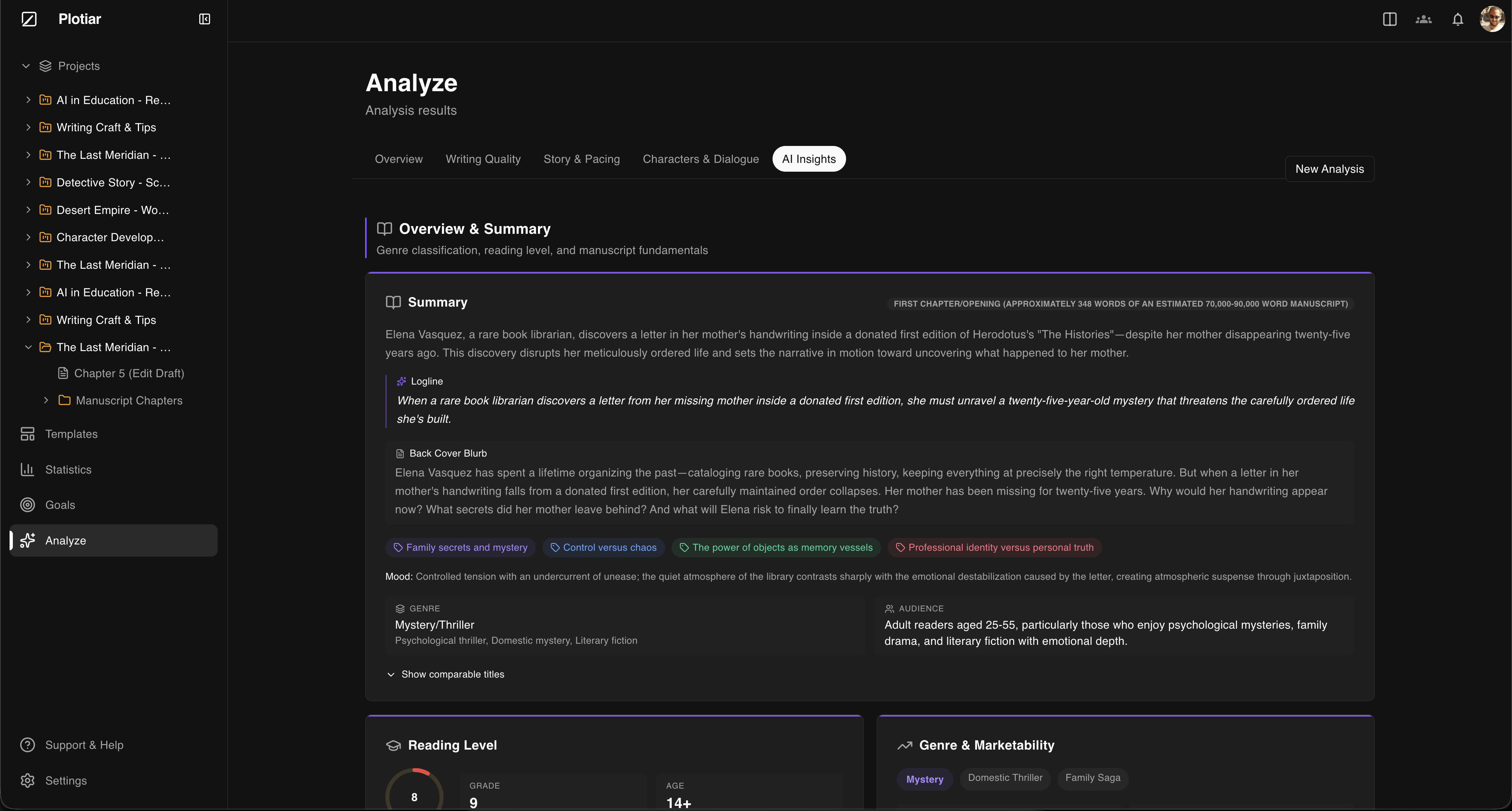1512x811 pixels.
Task: Open Goals in the sidebar
Action: coord(114,505)
